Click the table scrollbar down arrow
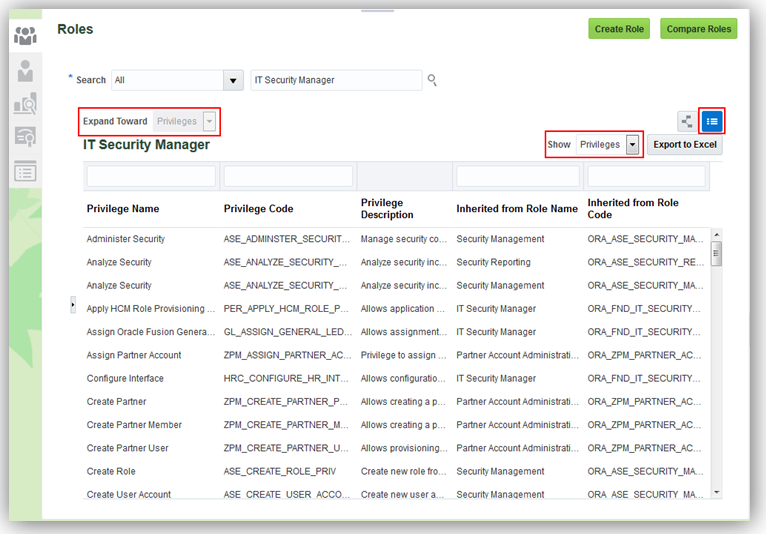The image size is (766, 534). point(716,492)
